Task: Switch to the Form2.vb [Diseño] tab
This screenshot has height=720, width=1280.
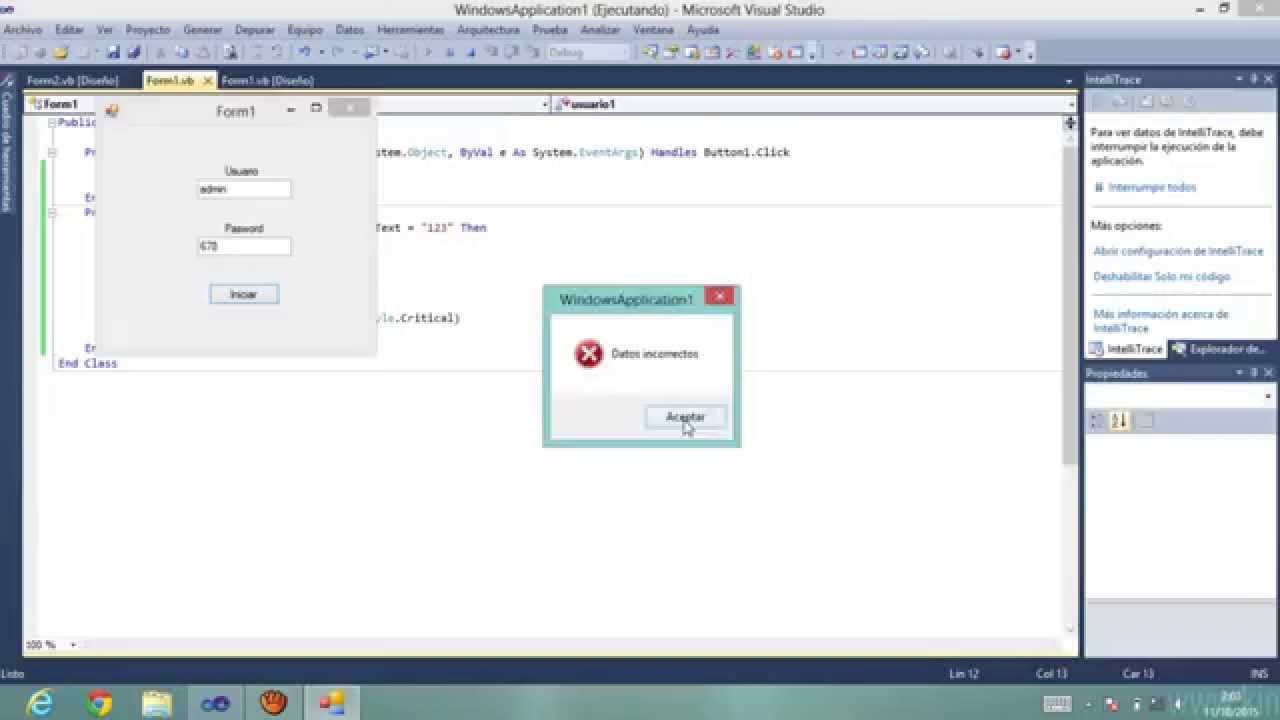Action: 72,80
